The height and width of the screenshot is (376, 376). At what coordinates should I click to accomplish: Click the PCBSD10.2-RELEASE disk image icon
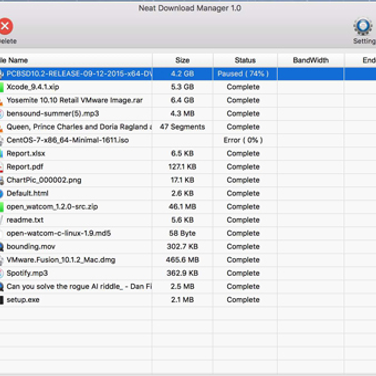2,74
